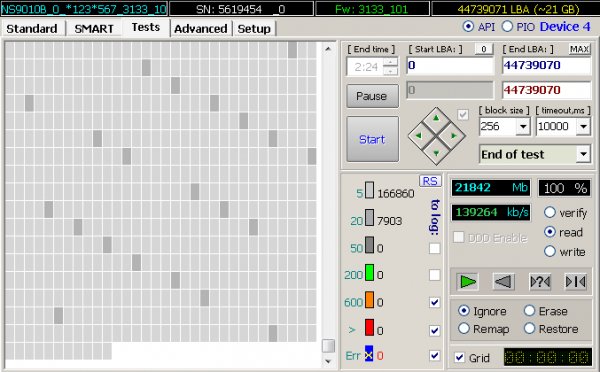The width and height of the screenshot is (600, 372).
Task: Click the 21842 Mb progress display
Action: (x=491, y=188)
